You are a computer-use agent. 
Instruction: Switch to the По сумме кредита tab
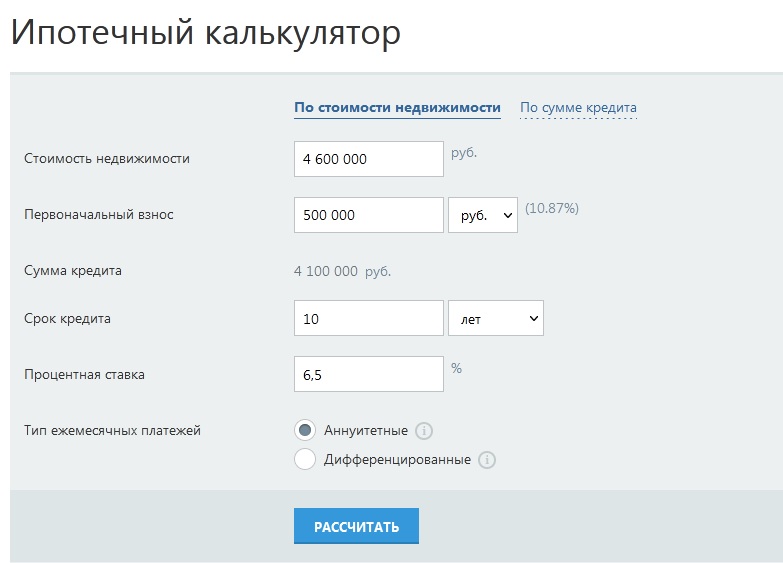(578, 108)
